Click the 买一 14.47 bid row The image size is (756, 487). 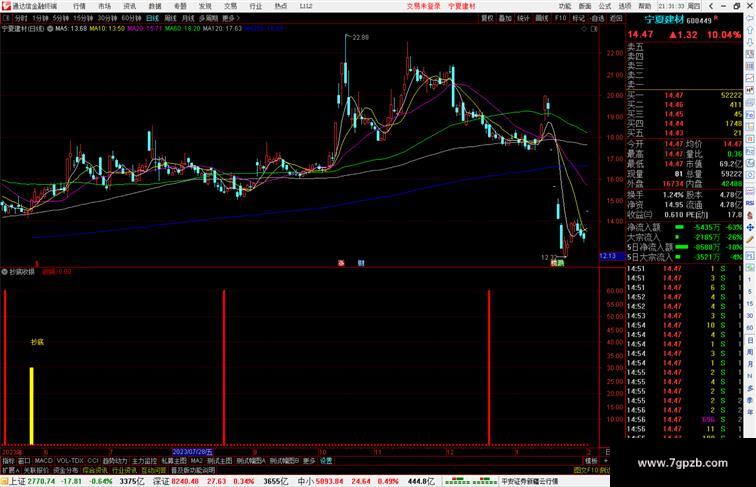click(684, 95)
